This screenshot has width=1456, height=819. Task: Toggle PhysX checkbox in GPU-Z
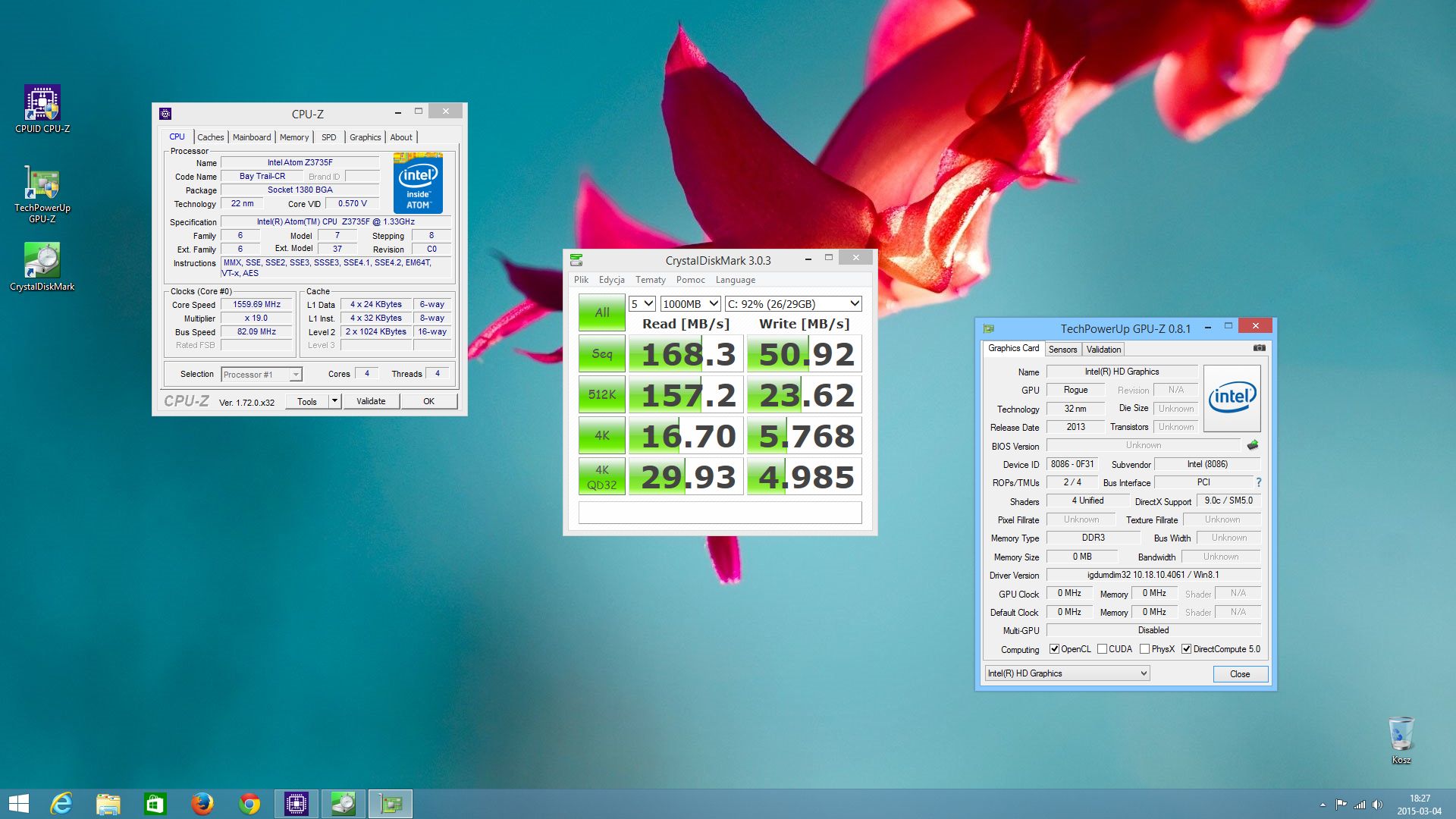(x=1144, y=649)
